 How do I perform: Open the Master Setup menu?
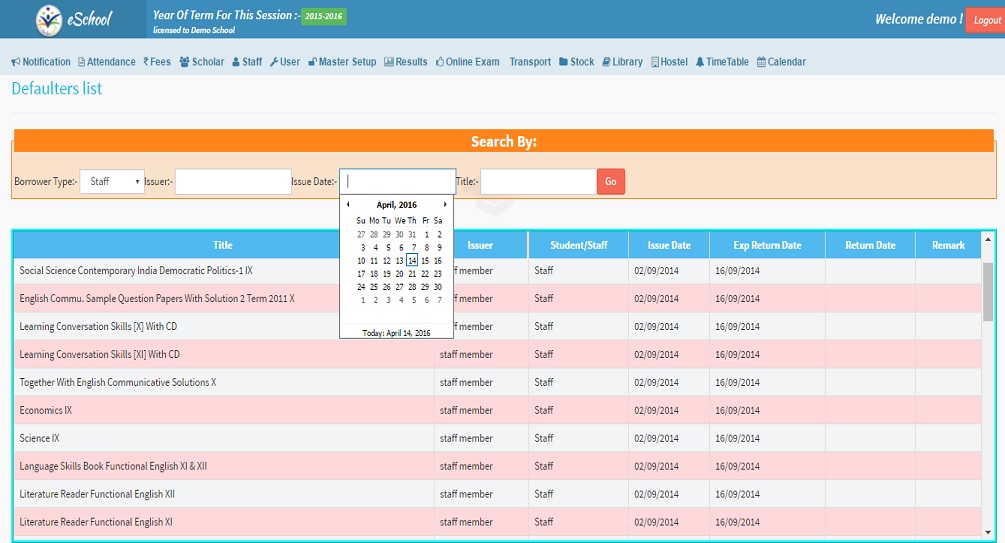342,62
